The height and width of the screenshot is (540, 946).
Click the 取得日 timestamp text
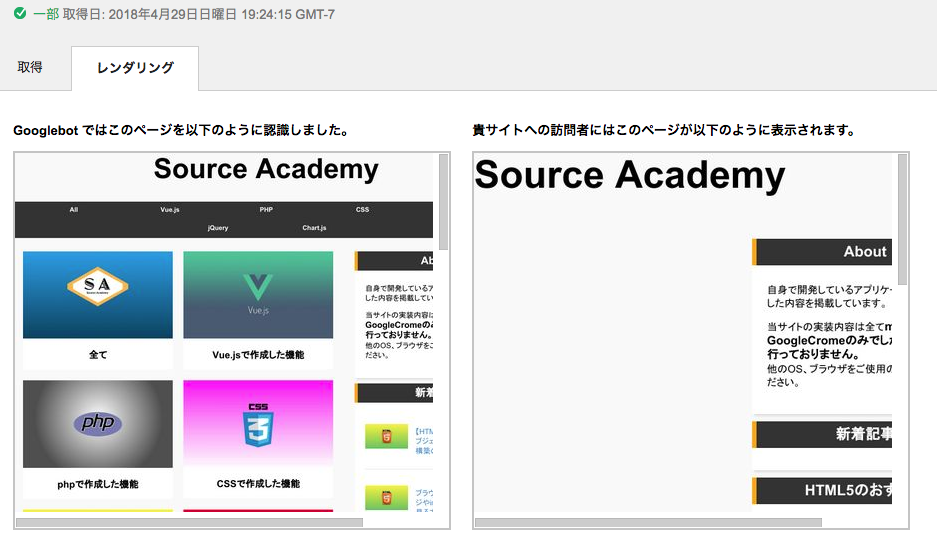199,14
